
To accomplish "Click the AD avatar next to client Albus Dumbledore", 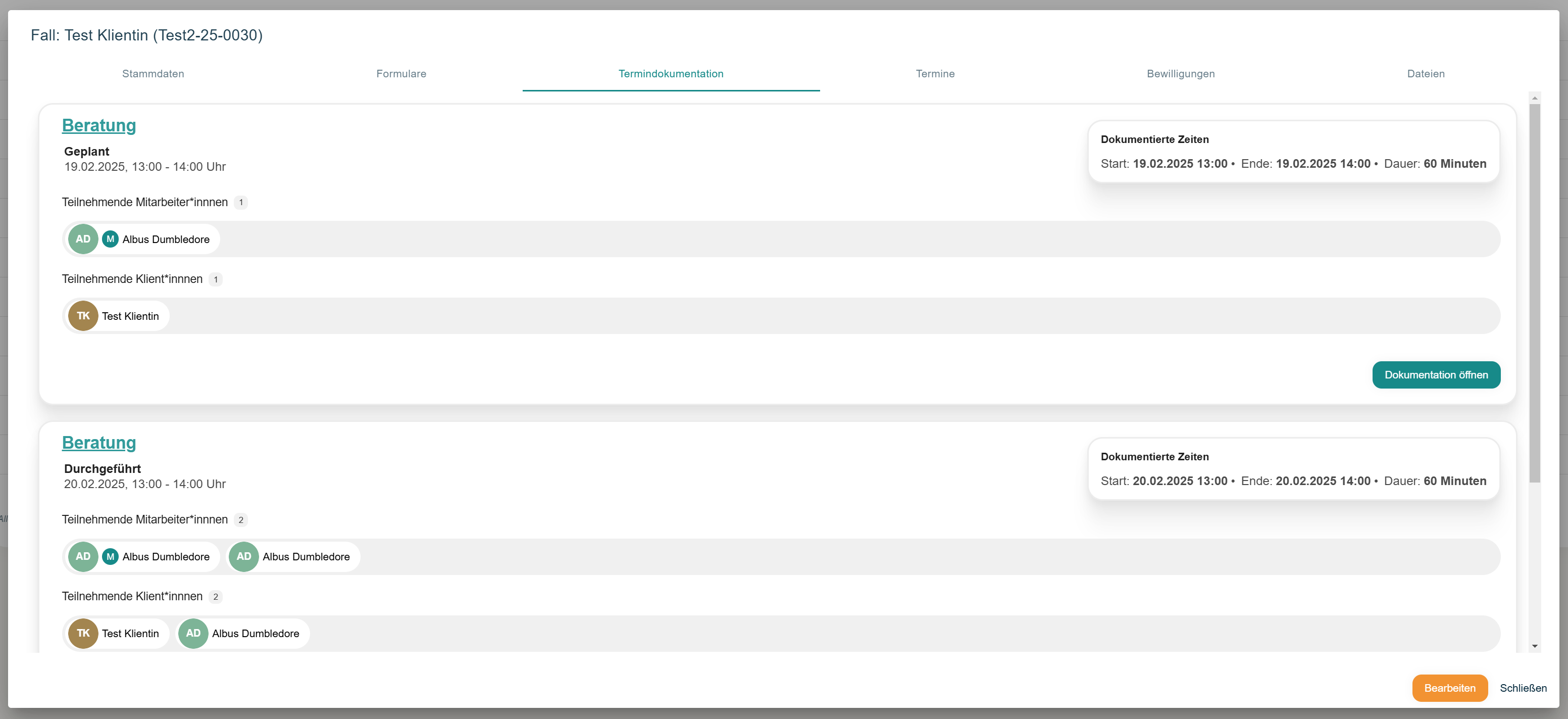I will click(x=193, y=633).
